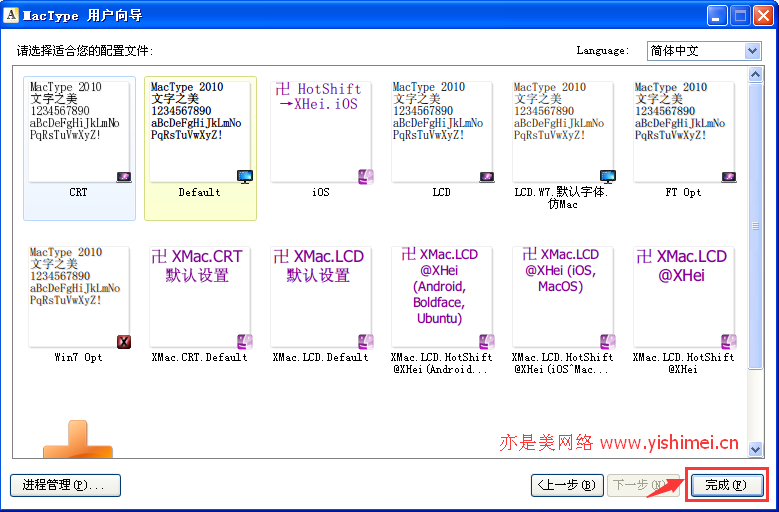This screenshot has height=512, width=779.
Task: Select the Default profile preview thumbnail
Action: click(x=200, y=132)
